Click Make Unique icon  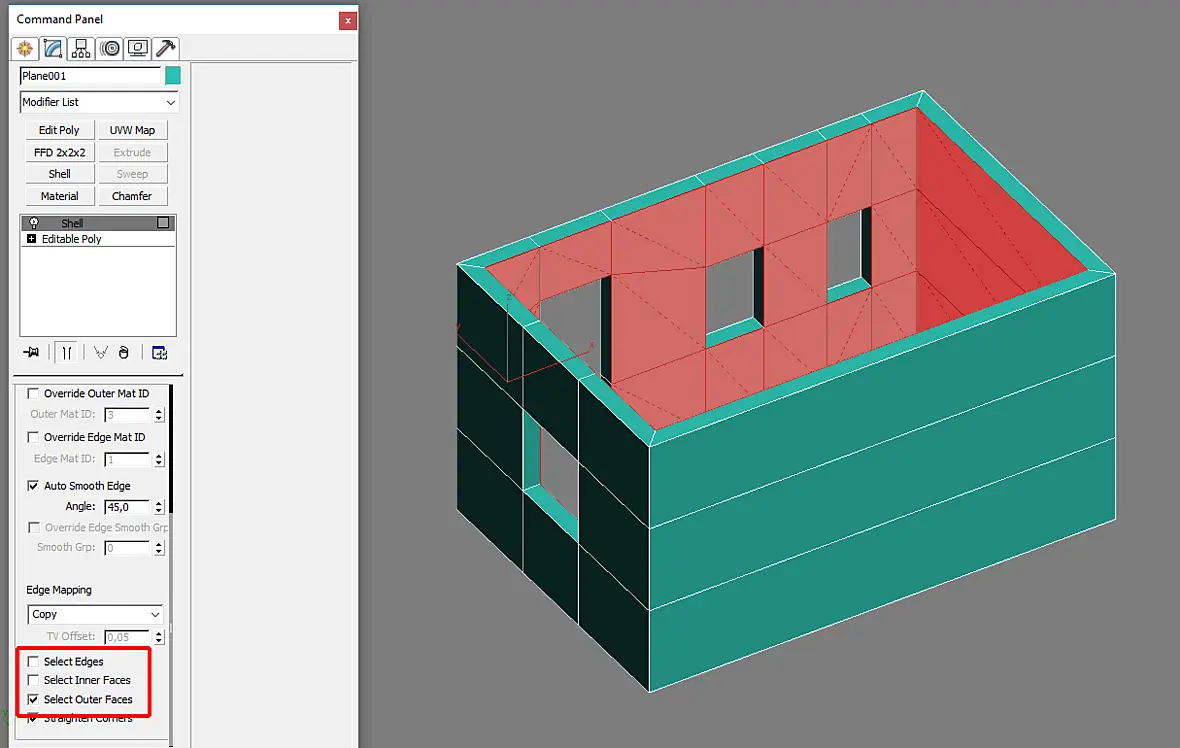pos(101,352)
